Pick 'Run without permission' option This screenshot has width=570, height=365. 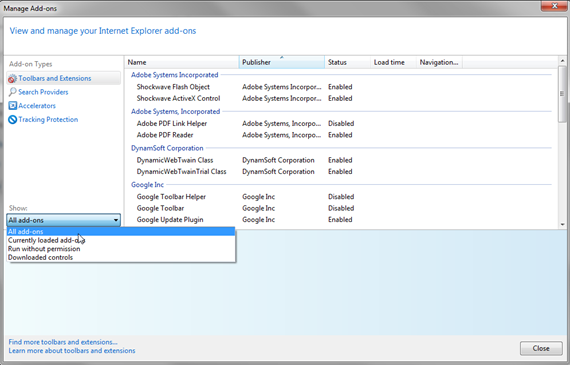click(121, 249)
